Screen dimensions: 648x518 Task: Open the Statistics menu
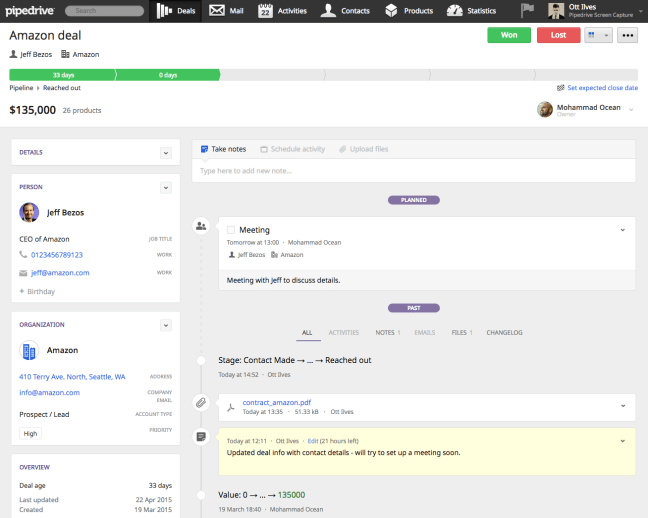point(469,11)
